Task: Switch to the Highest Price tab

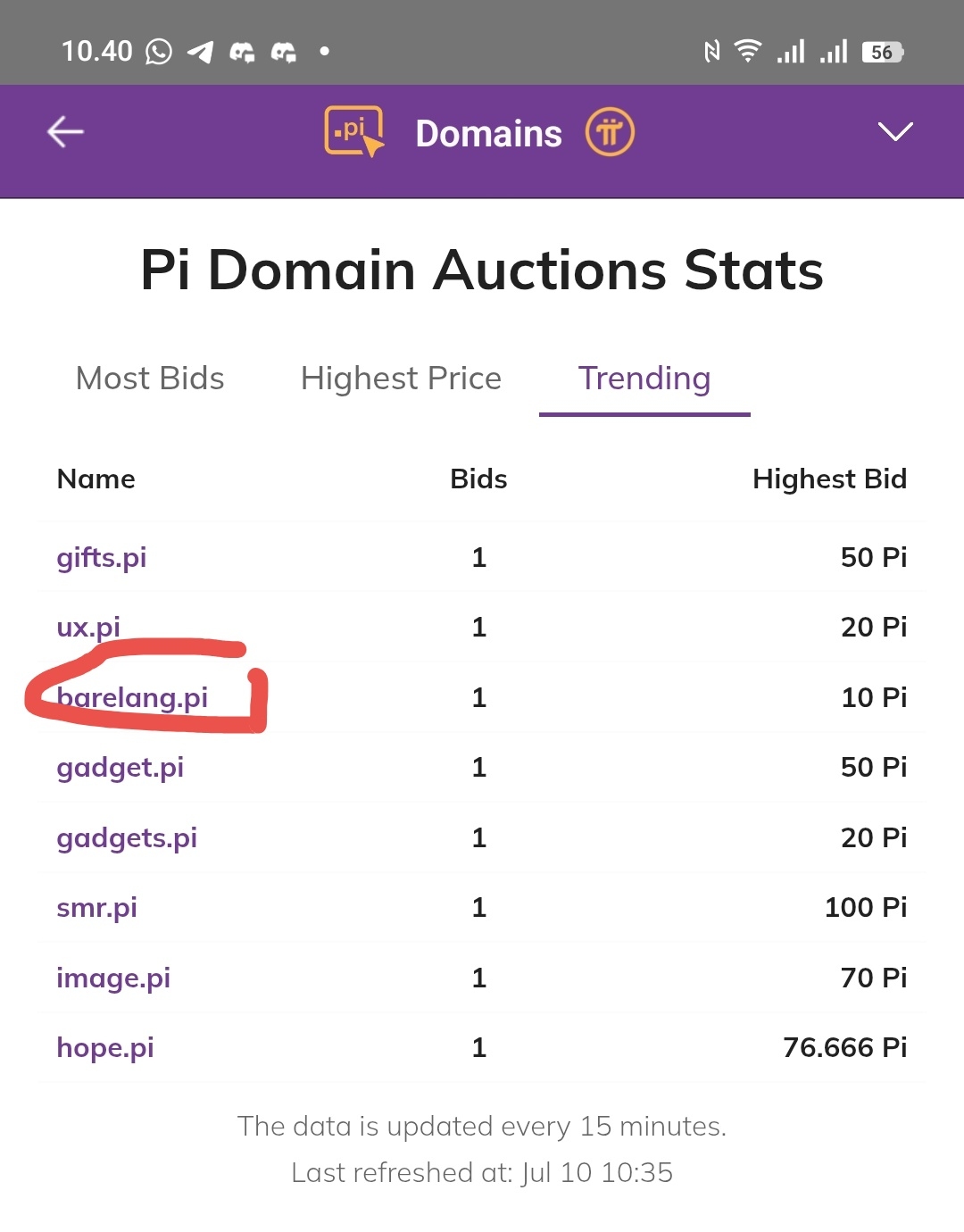Action: [401, 379]
